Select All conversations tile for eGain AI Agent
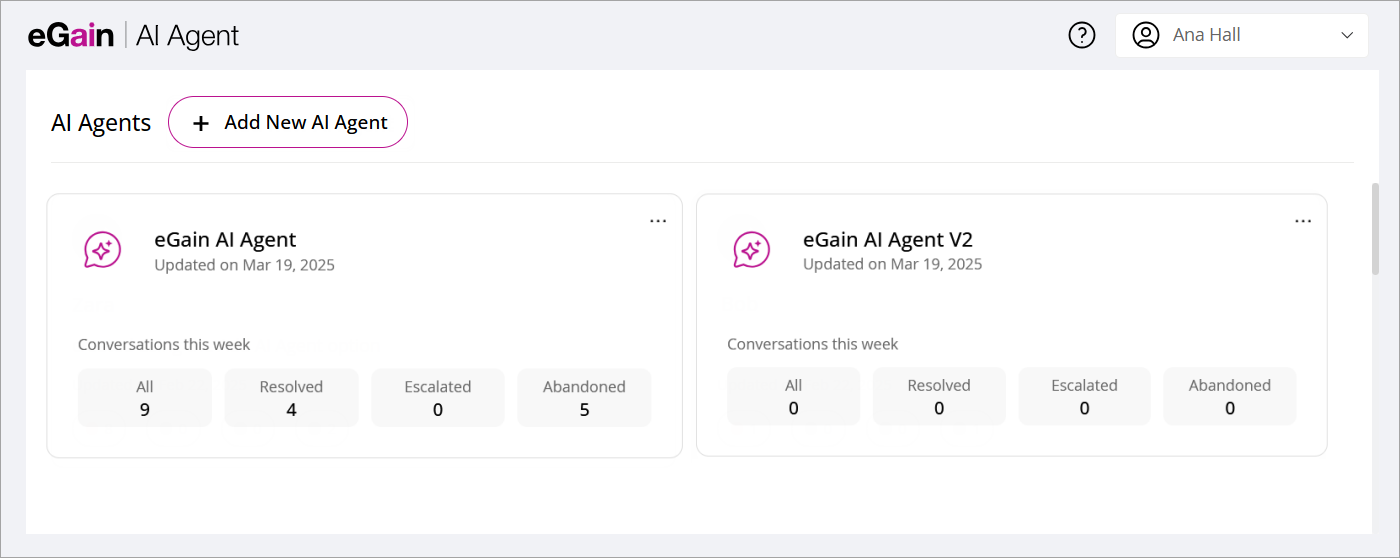 pyautogui.click(x=145, y=398)
